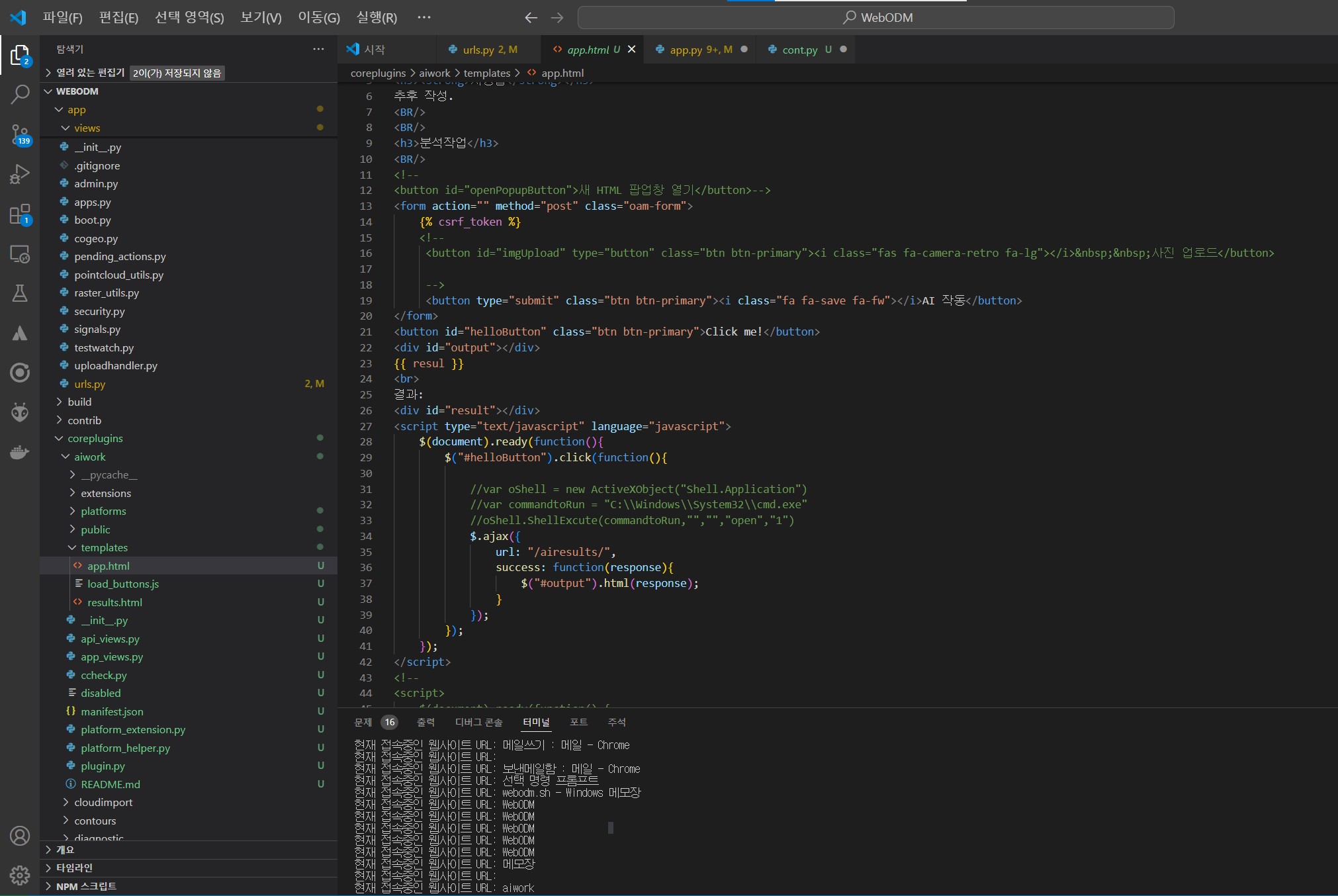This screenshot has height=896, width=1338.
Task: Open explorer more actions ellipsis menu
Action: (x=318, y=48)
